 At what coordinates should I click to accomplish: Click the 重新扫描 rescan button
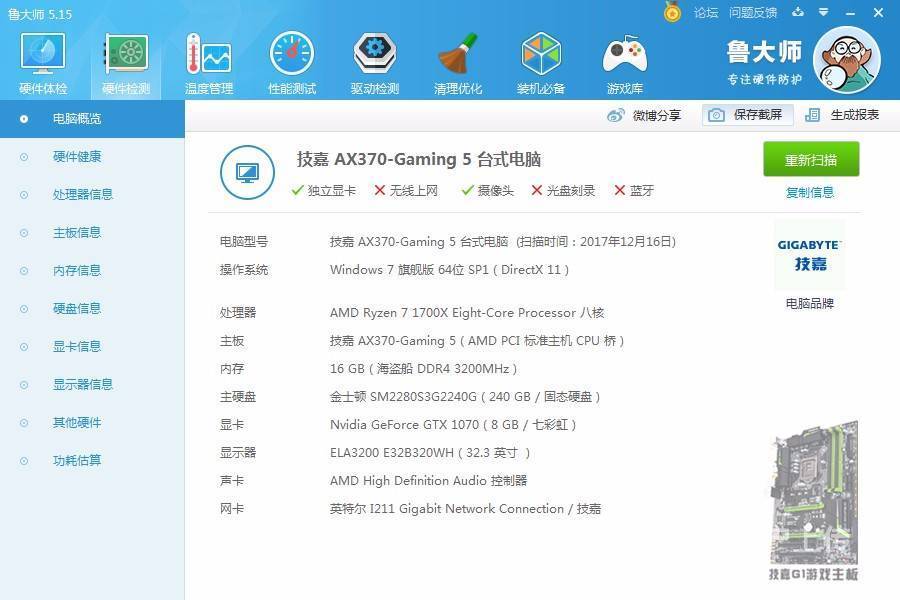coord(810,159)
